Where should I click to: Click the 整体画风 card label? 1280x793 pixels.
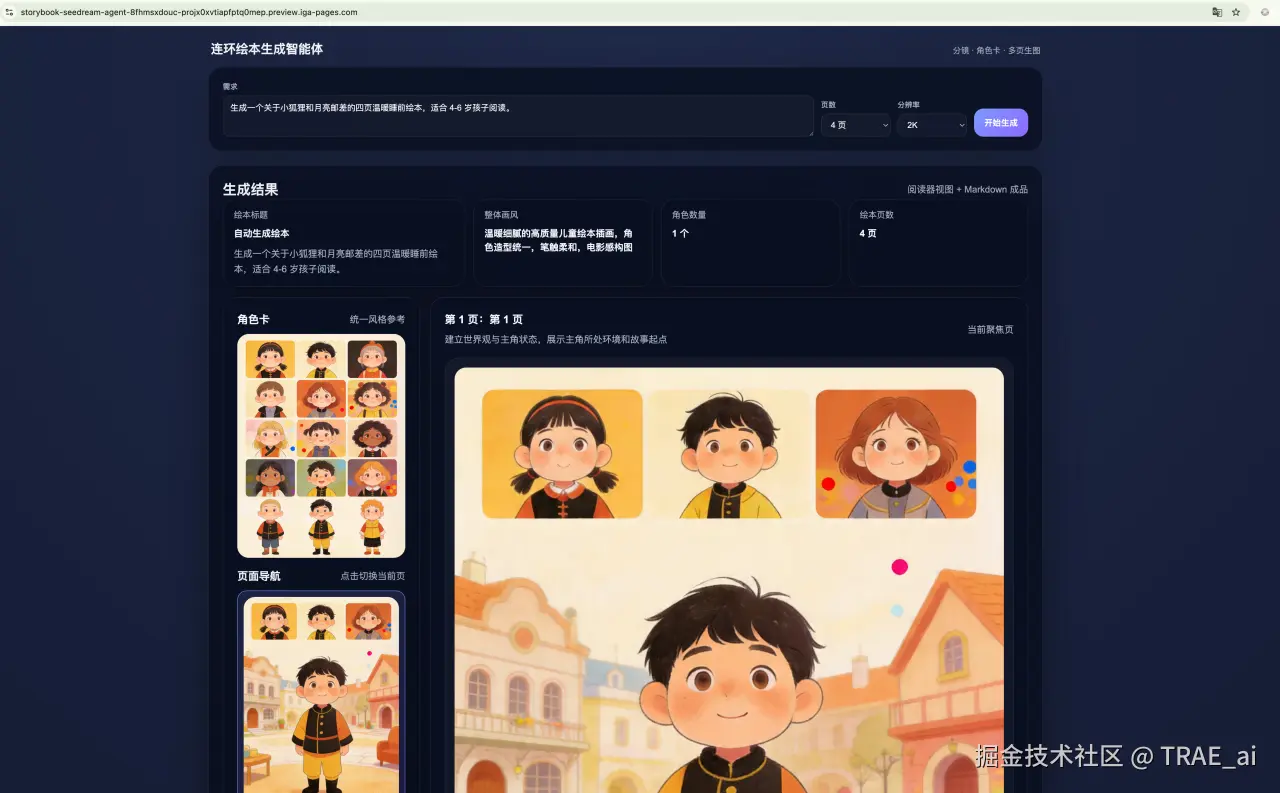(502, 215)
